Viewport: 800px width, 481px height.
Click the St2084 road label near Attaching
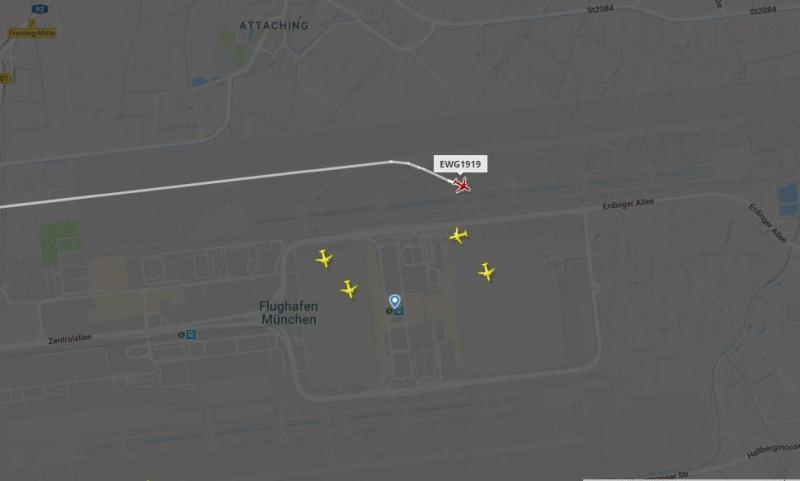tap(600, 10)
